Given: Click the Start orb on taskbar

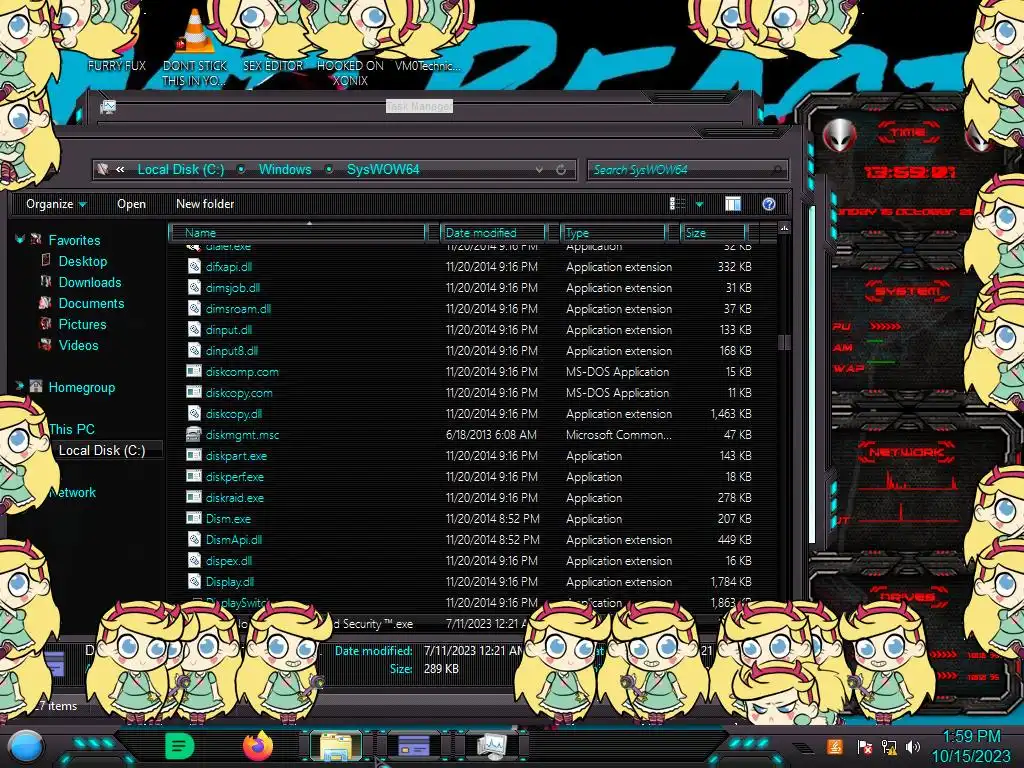Looking at the screenshot, I should (26, 746).
